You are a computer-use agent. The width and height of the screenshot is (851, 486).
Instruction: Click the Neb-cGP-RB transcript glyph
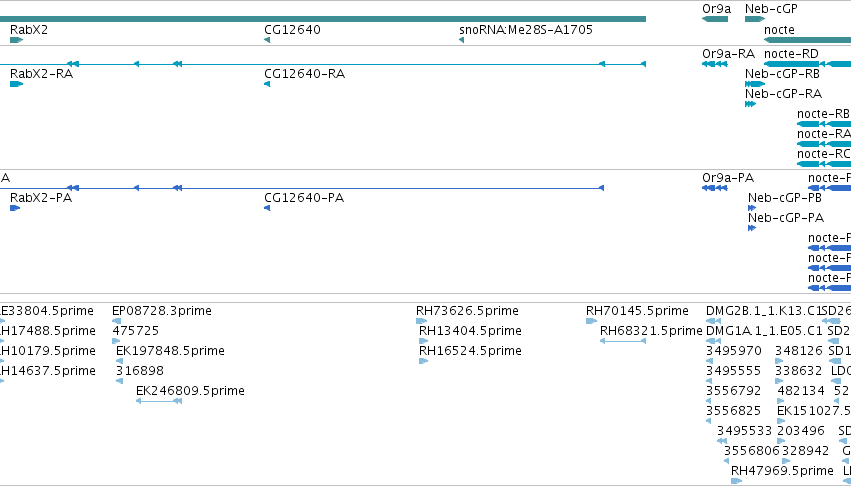click(755, 84)
